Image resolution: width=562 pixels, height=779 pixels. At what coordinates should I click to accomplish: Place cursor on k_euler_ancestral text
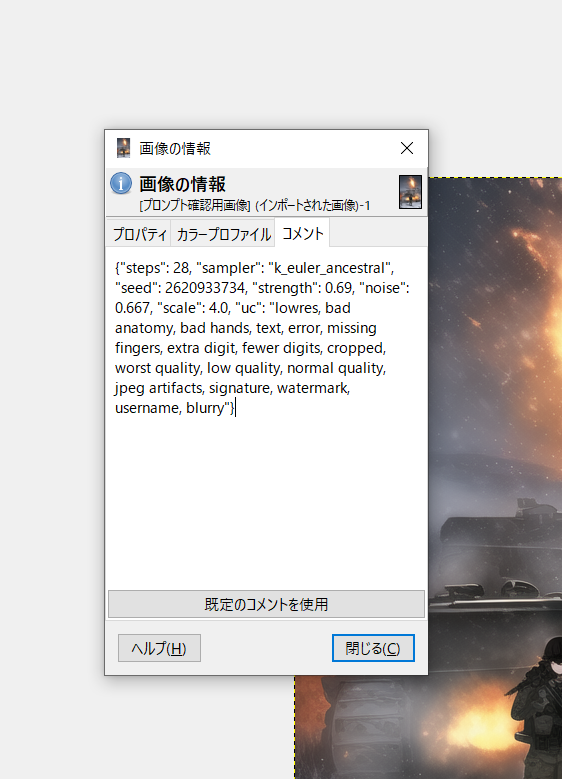pyautogui.click(x=329, y=268)
